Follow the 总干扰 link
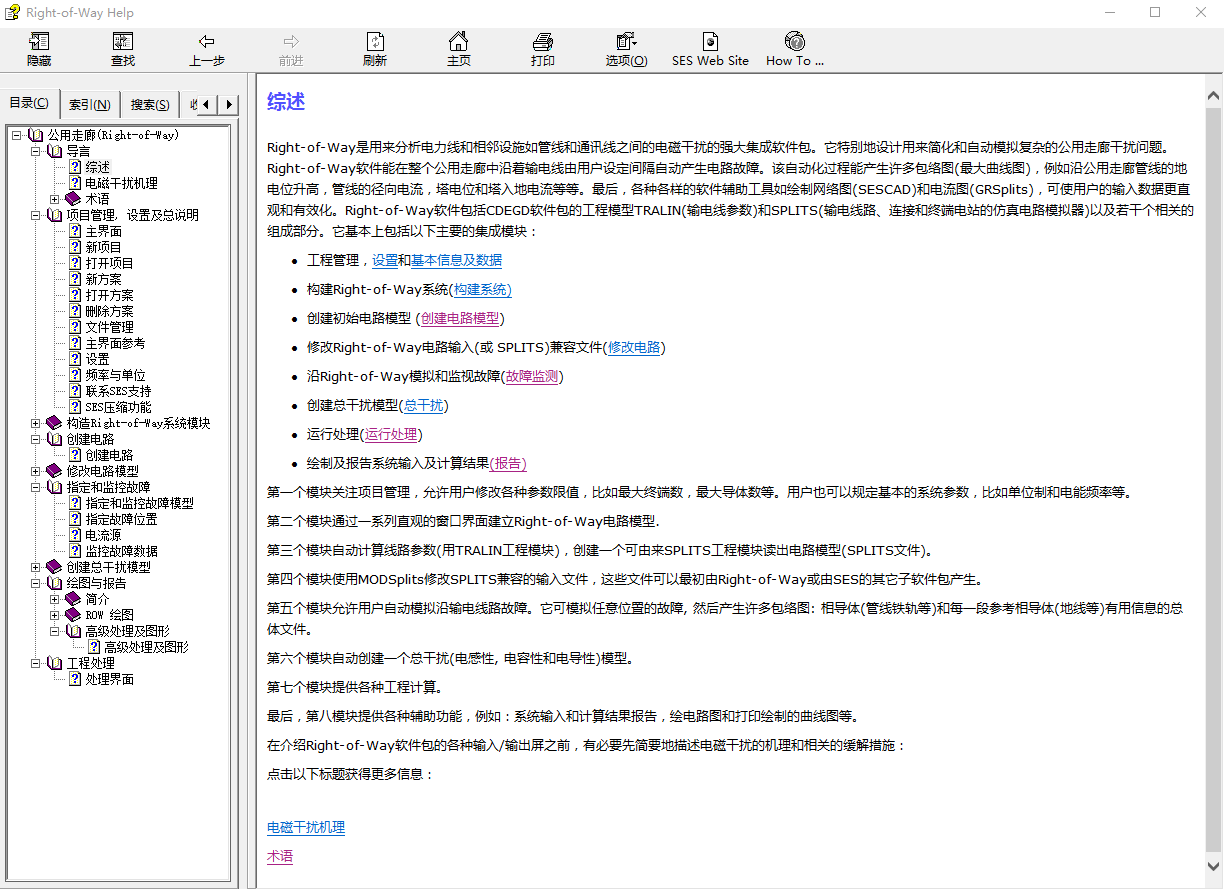Screen dimensions: 1224x889 tap(424, 405)
